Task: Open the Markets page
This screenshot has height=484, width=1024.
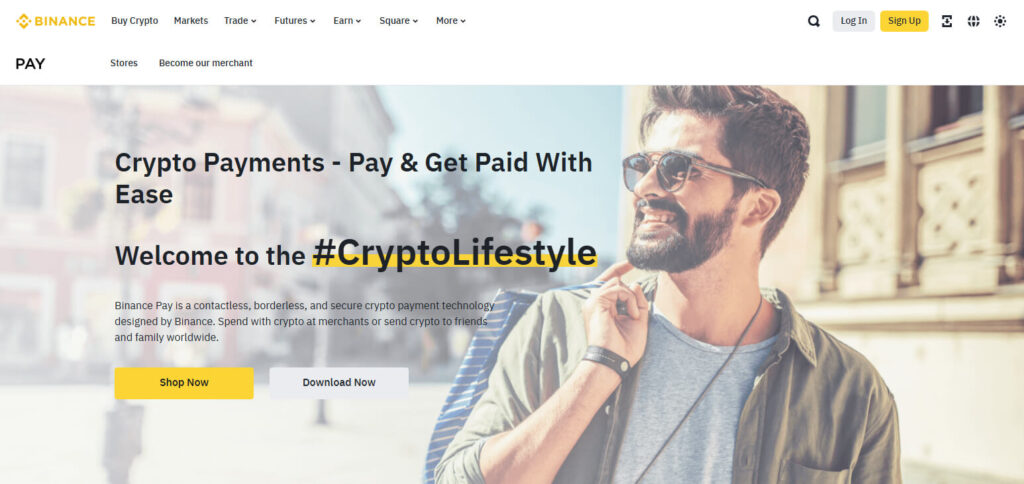Action: tap(191, 21)
